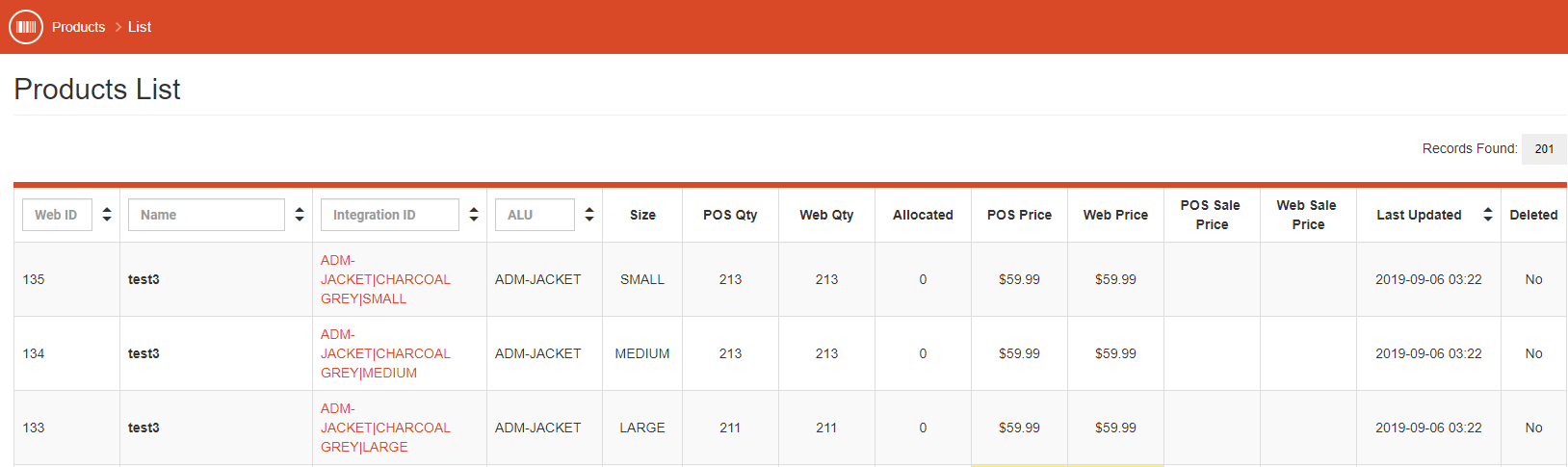Viewport: 1568px width, 467px height.
Task: Click POS Qty 211 in row 133
Action: pyautogui.click(x=730, y=428)
